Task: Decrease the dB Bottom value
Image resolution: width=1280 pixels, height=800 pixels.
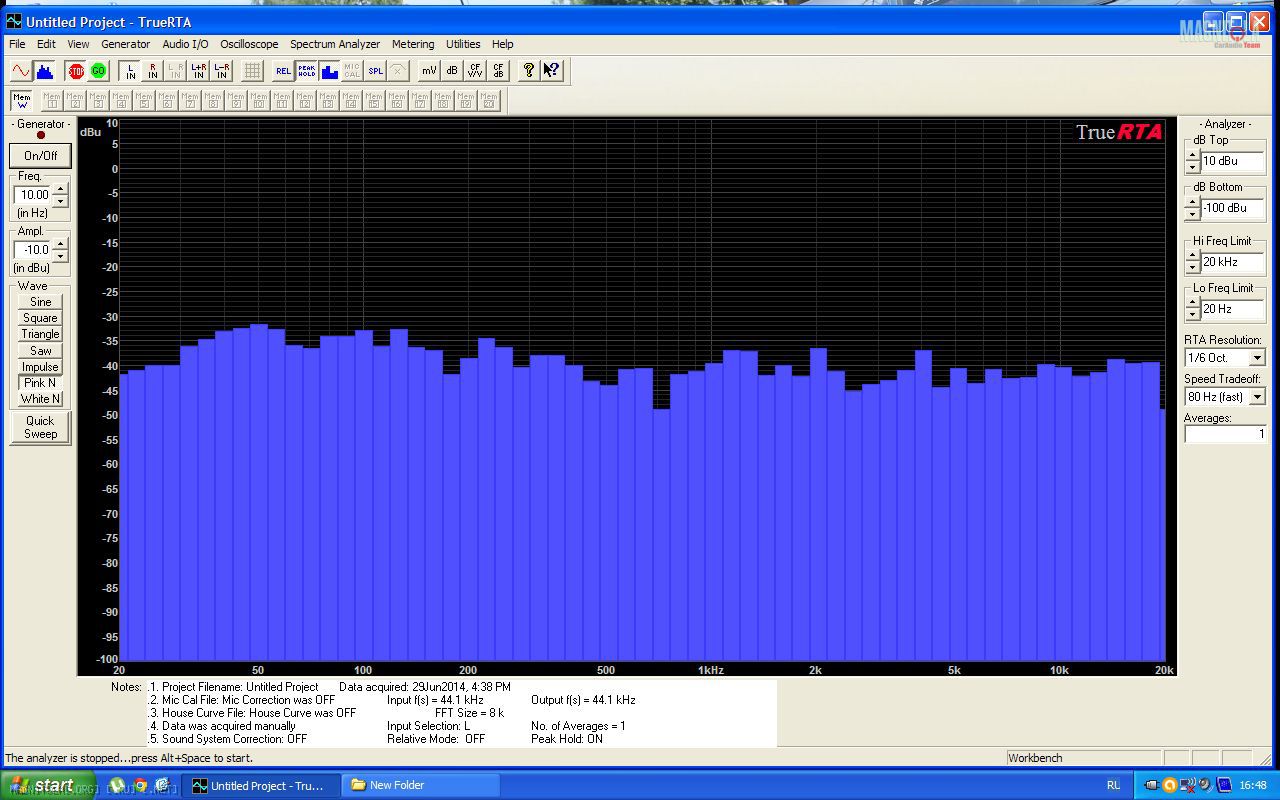Action: click(x=1192, y=214)
